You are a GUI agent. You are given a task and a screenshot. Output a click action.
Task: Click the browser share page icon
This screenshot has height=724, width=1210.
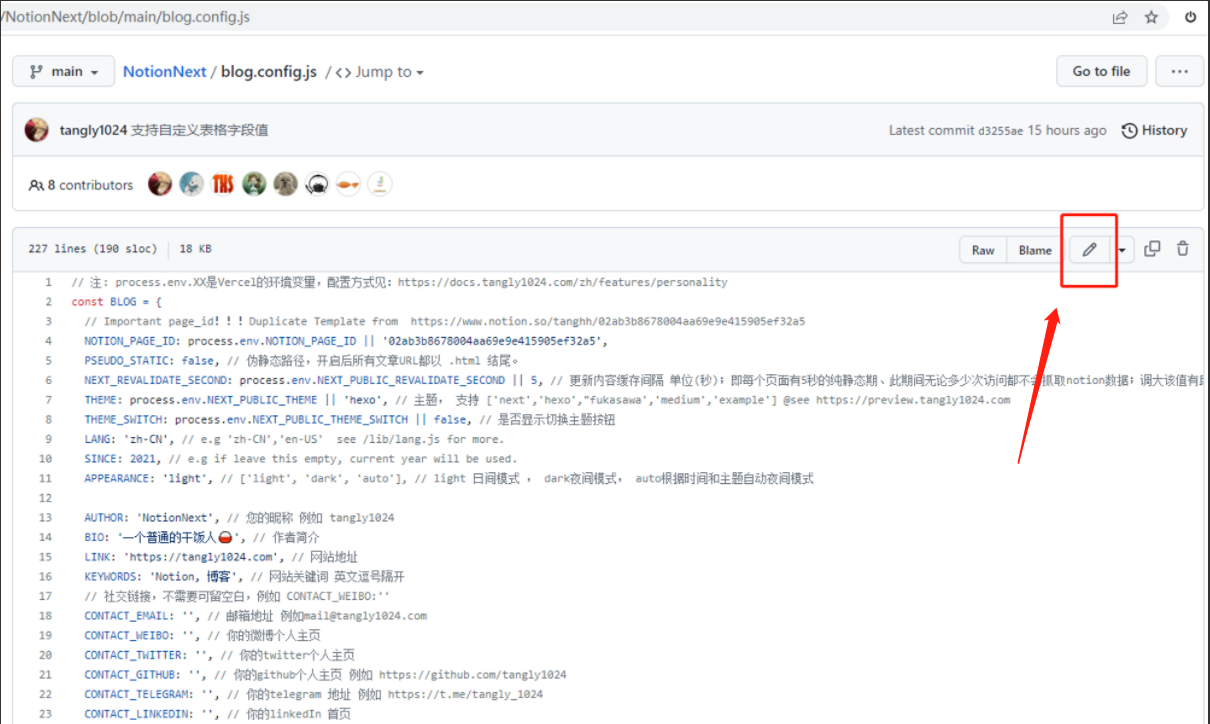click(1120, 17)
